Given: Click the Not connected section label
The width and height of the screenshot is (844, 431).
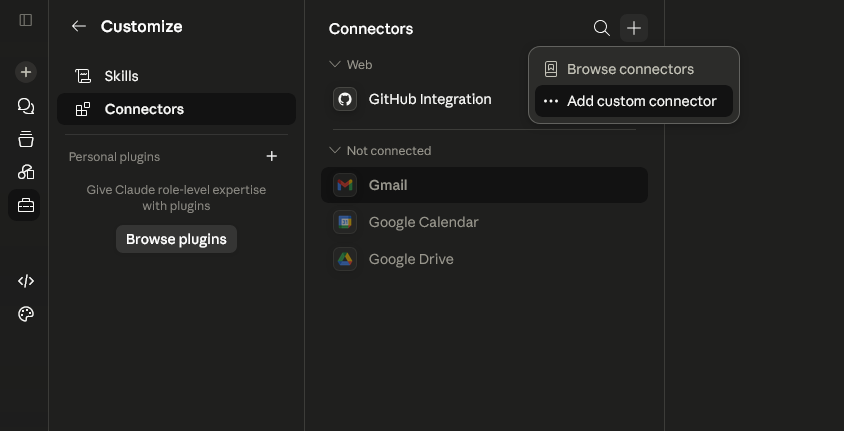Looking at the screenshot, I should click(x=389, y=151).
